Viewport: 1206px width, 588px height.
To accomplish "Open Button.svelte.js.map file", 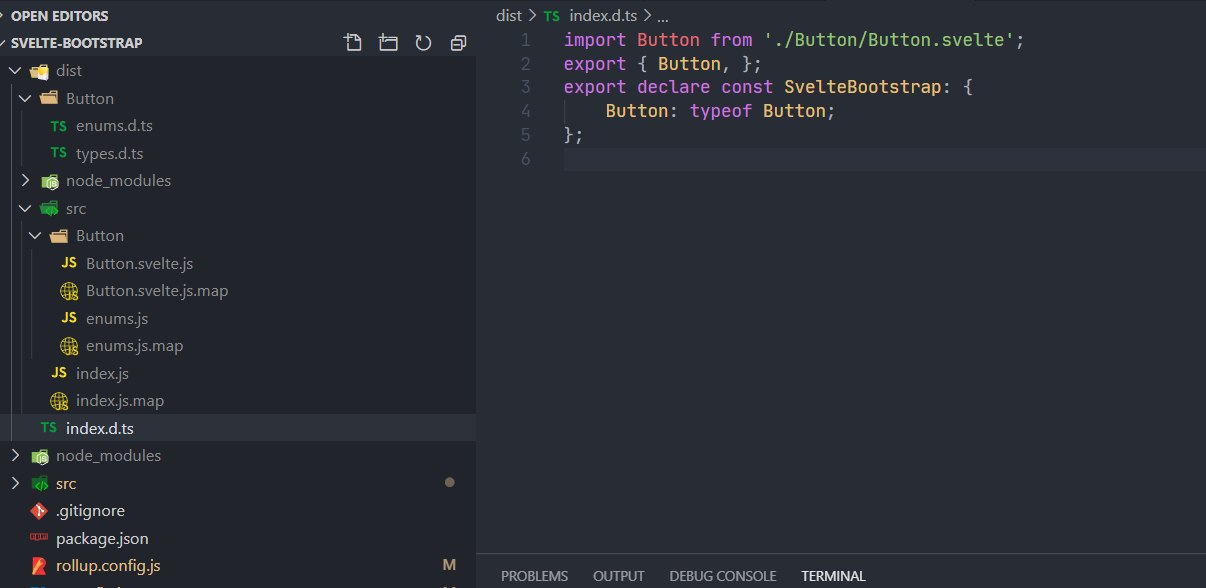I will pos(157,291).
